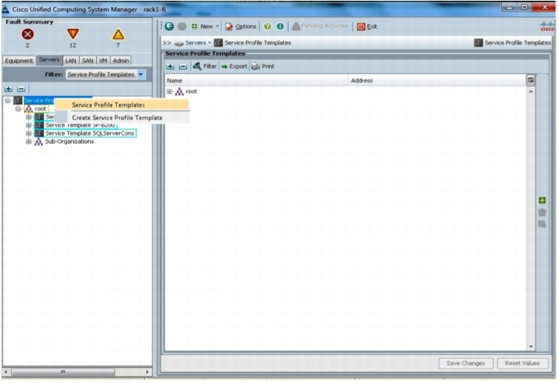Switch to the Equipment tab
The image size is (559, 383).
(x=19, y=61)
